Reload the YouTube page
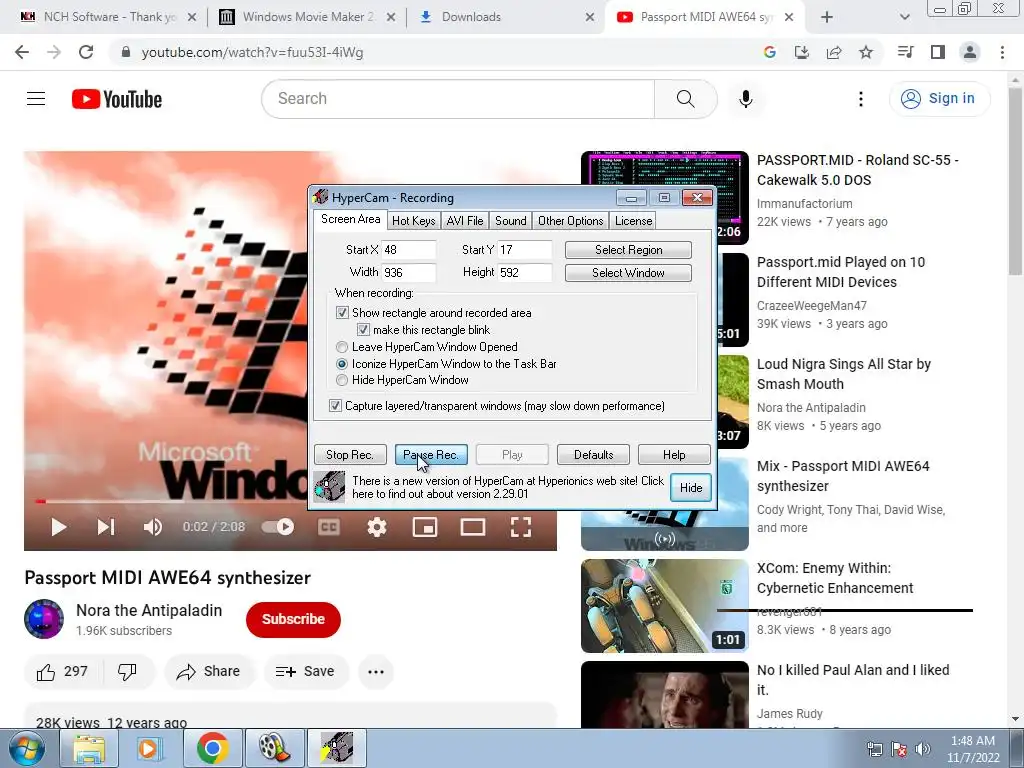Image resolution: width=1024 pixels, height=768 pixels. pyautogui.click(x=86, y=52)
